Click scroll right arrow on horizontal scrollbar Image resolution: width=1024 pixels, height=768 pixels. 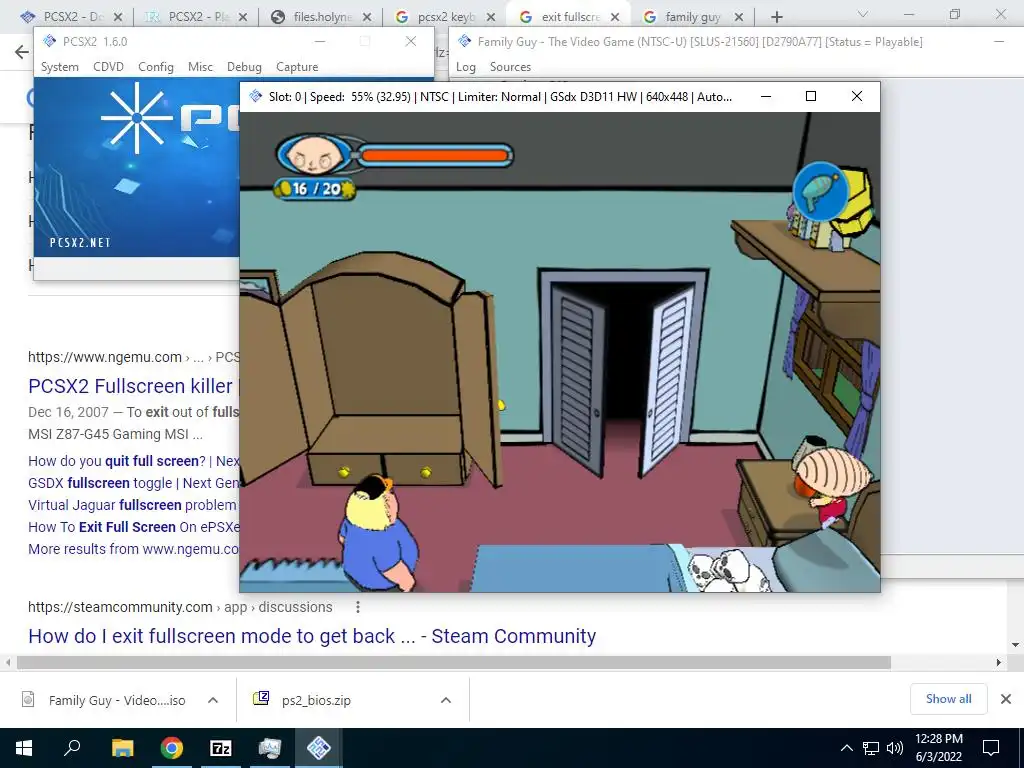pos(999,662)
